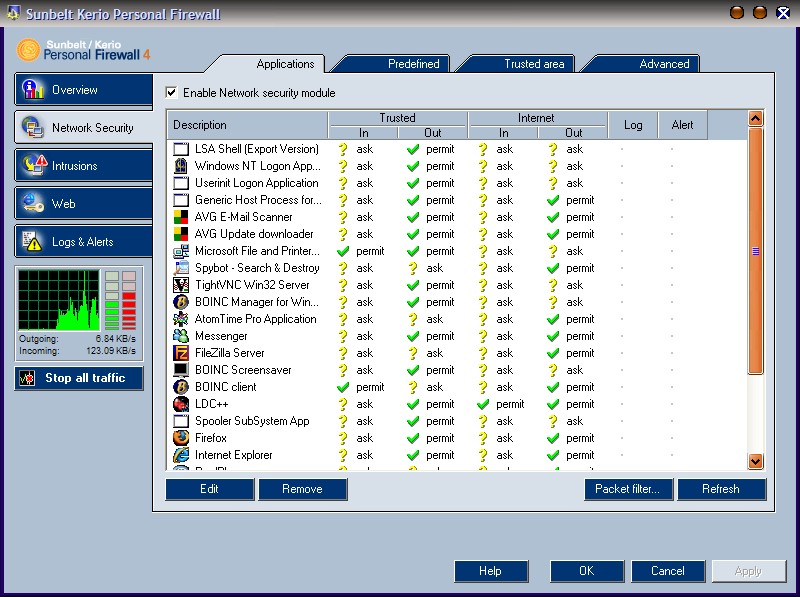Click the Network Security computers icon
Viewport: 800px width, 597px height.
click(33, 127)
